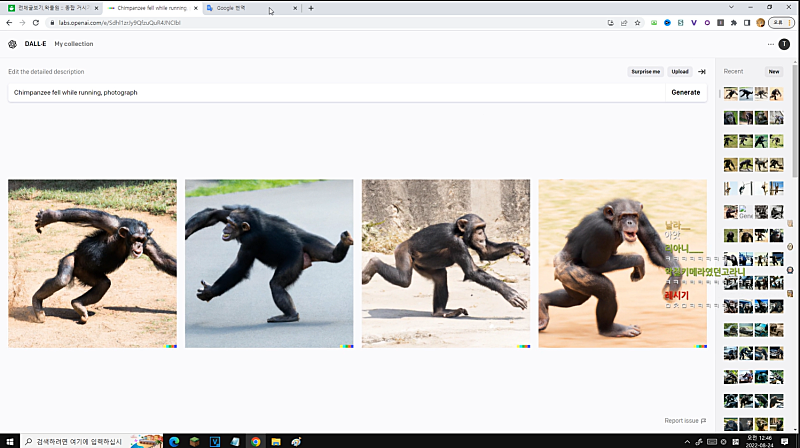Viewport: 800px width, 448px height.
Task: Click the Report issue link
Action: point(685,420)
